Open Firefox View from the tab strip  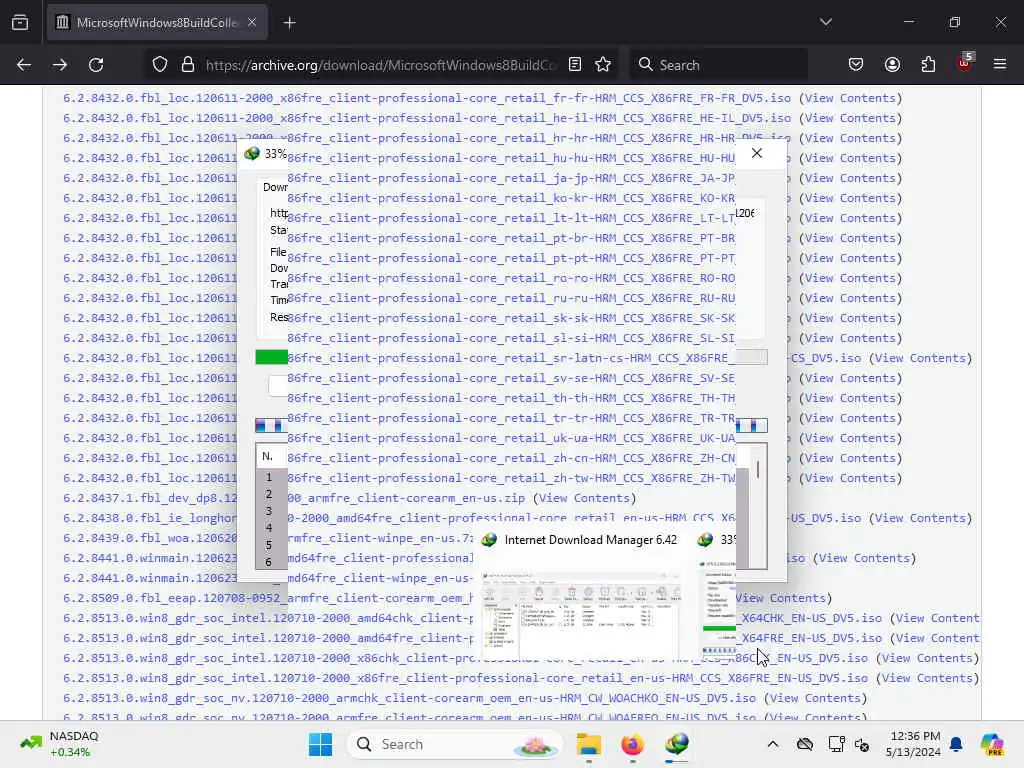pyautogui.click(x=20, y=23)
